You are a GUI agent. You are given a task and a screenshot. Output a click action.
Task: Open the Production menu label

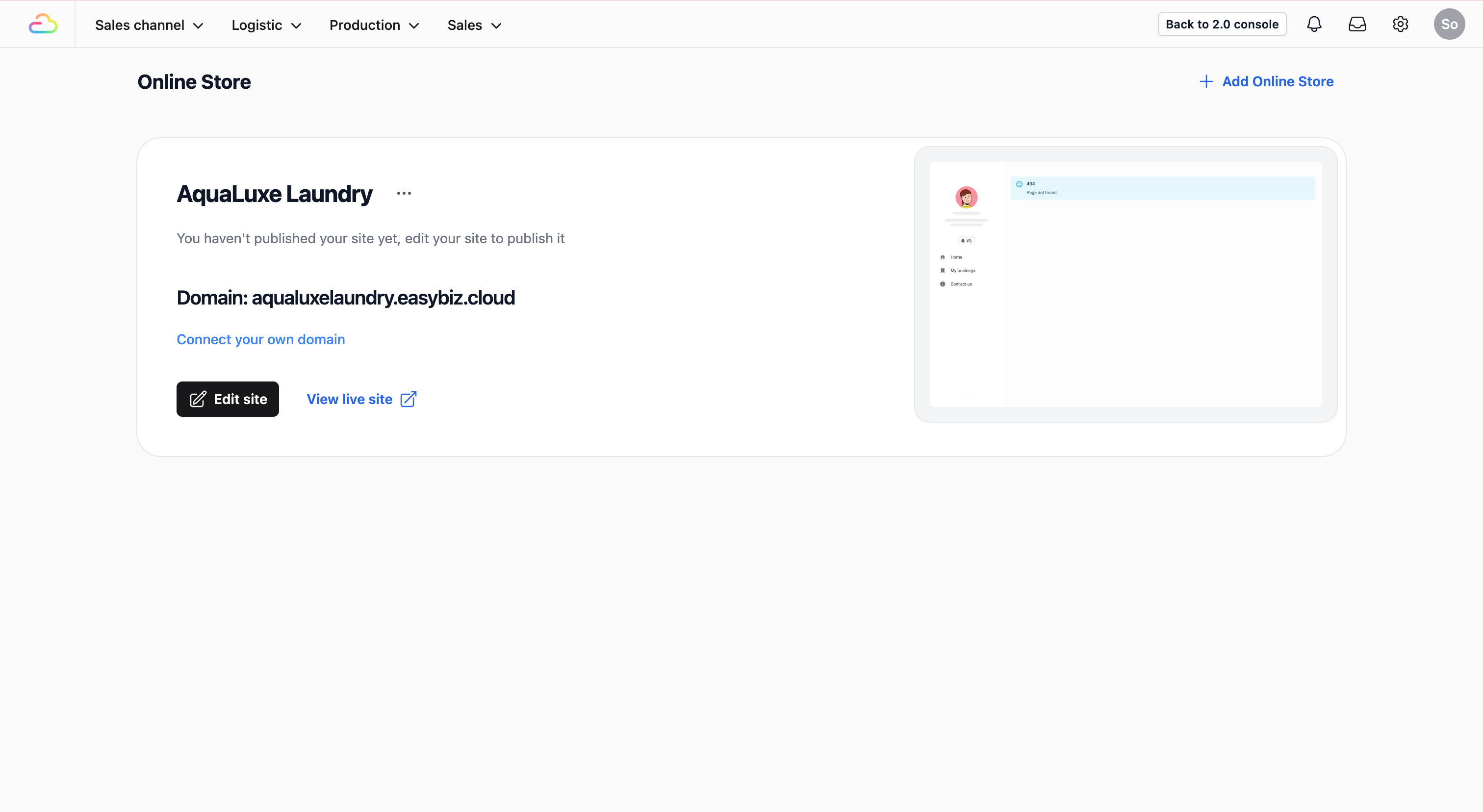pos(364,25)
